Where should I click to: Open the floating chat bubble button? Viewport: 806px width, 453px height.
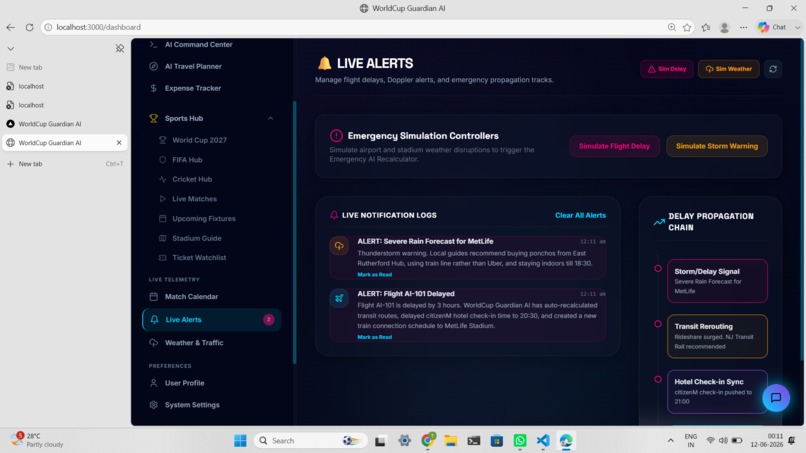click(776, 397)
